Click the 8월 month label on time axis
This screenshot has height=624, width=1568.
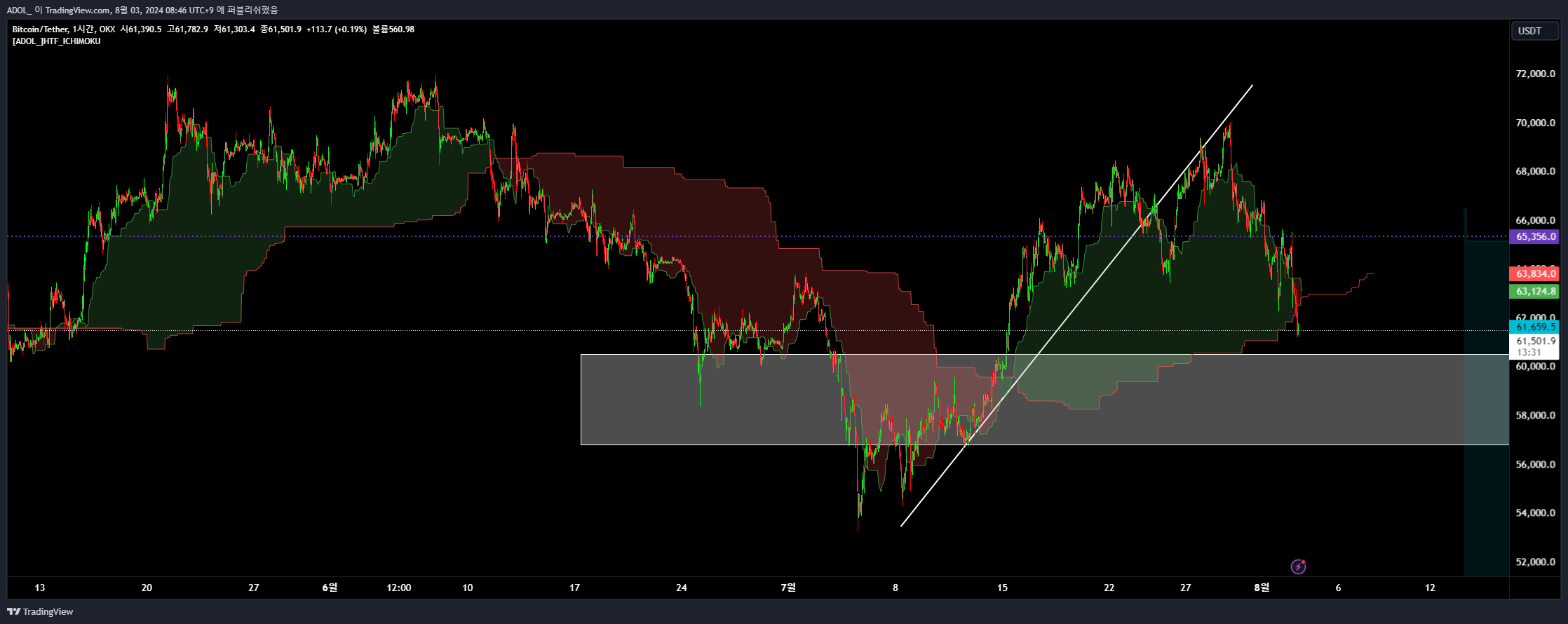(1262, 588)
